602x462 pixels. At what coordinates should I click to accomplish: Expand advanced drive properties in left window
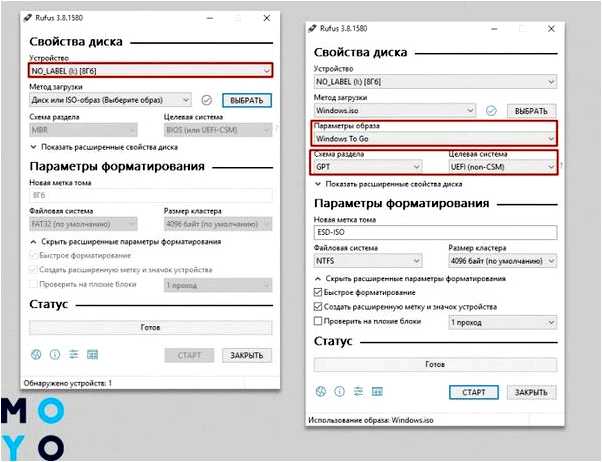coord(104,147)
